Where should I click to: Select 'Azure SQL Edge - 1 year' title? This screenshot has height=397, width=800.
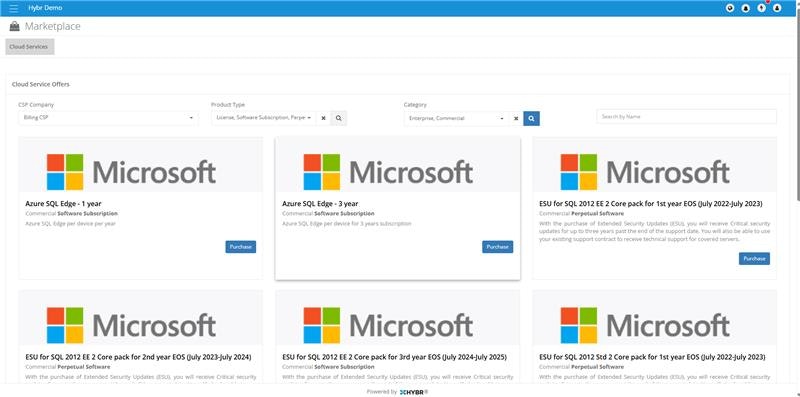coord(63,204)
